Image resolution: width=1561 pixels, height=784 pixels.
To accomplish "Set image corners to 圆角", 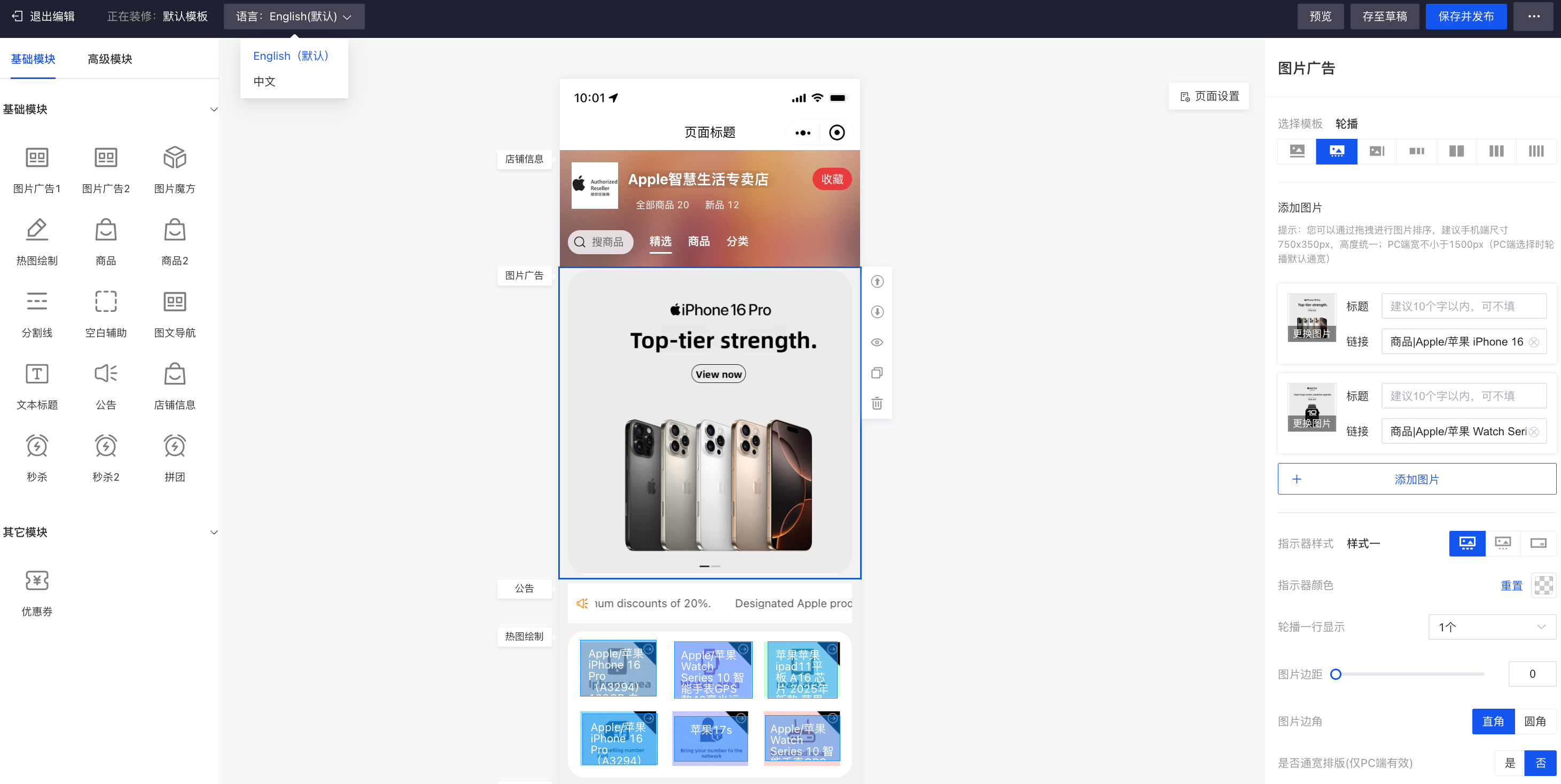I will (1534, 721).
